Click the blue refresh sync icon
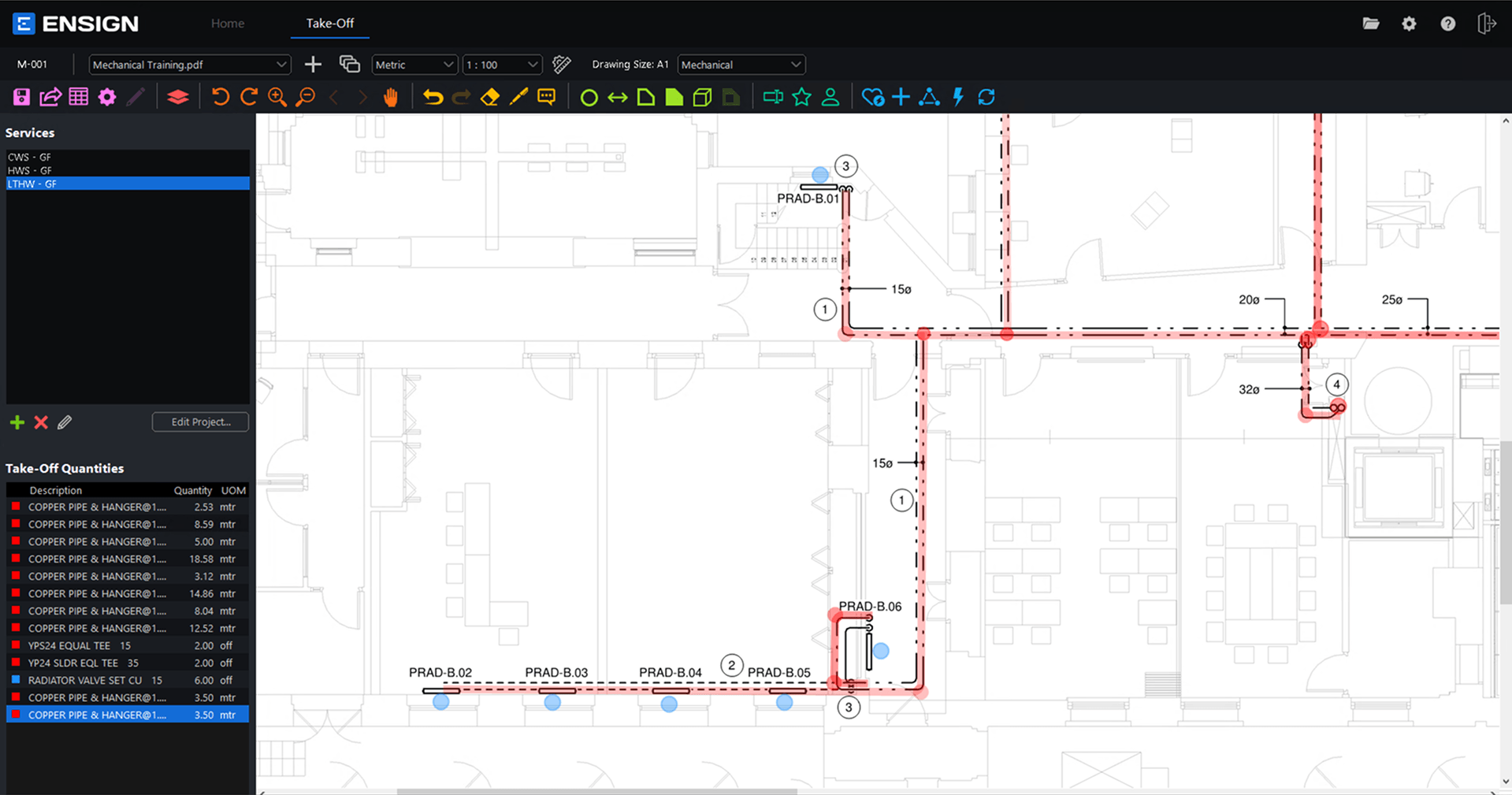 986,97
